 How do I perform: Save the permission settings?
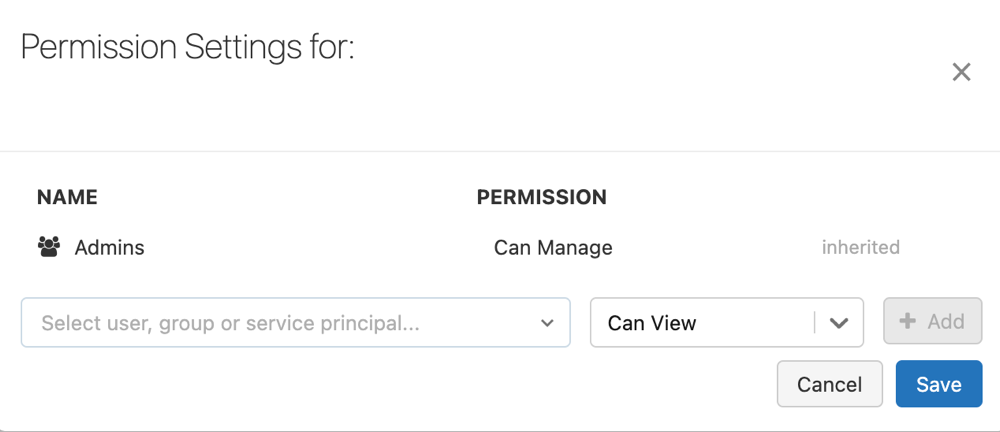(938, 384)
